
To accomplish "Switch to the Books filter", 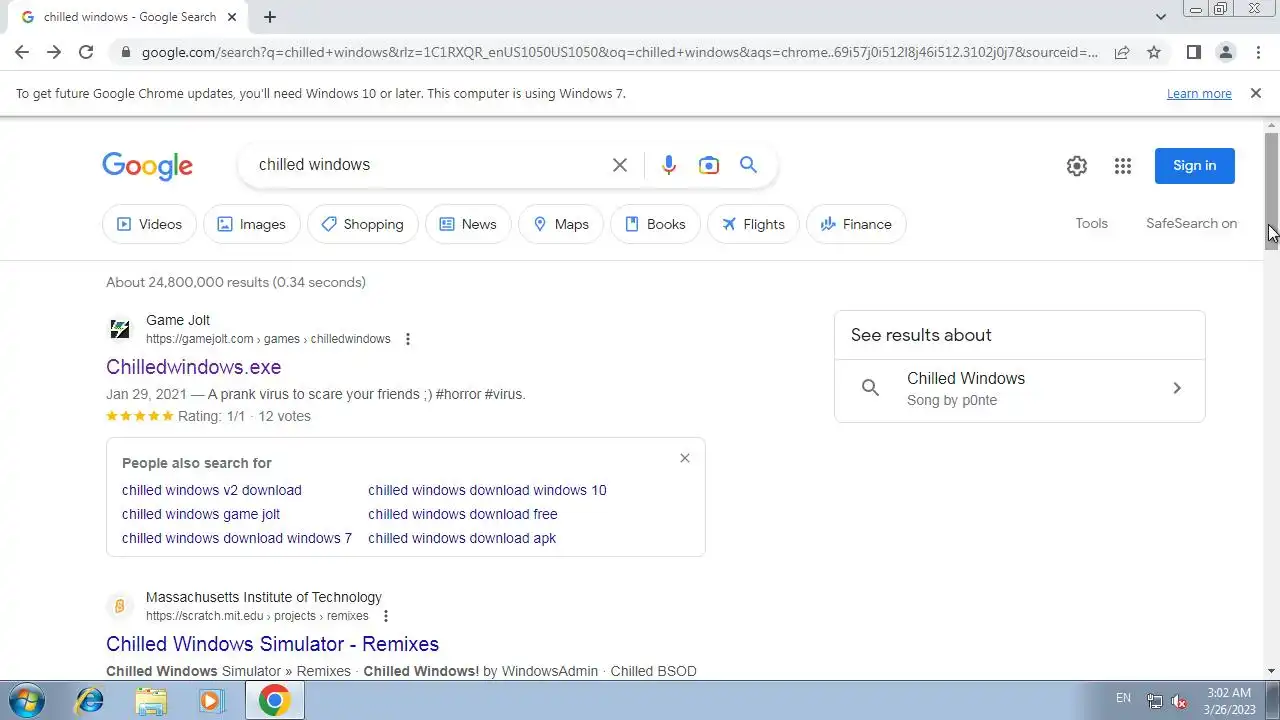I will [x=655, y=224].
